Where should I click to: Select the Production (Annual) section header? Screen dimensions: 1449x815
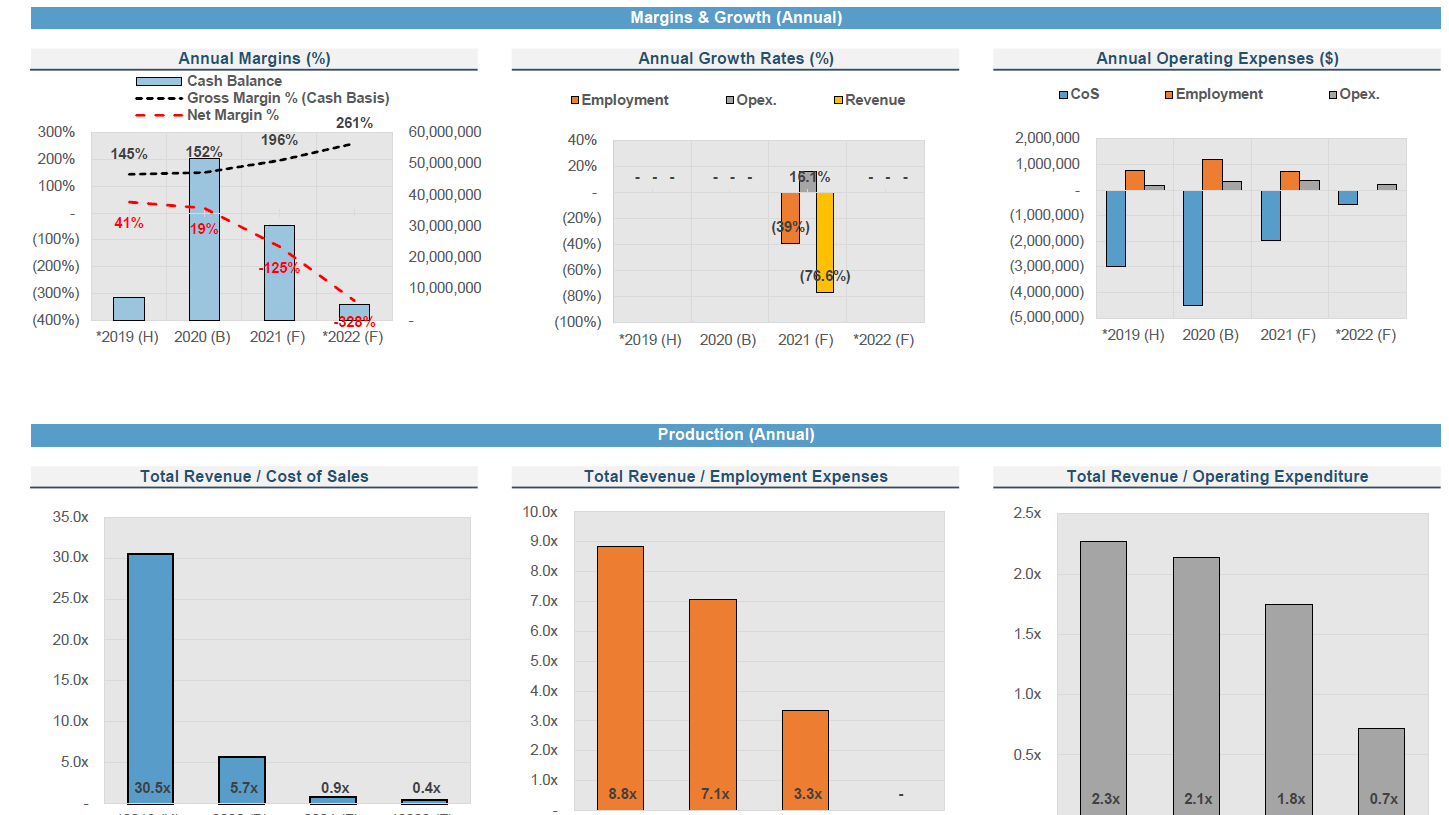[x=735, y=435]
